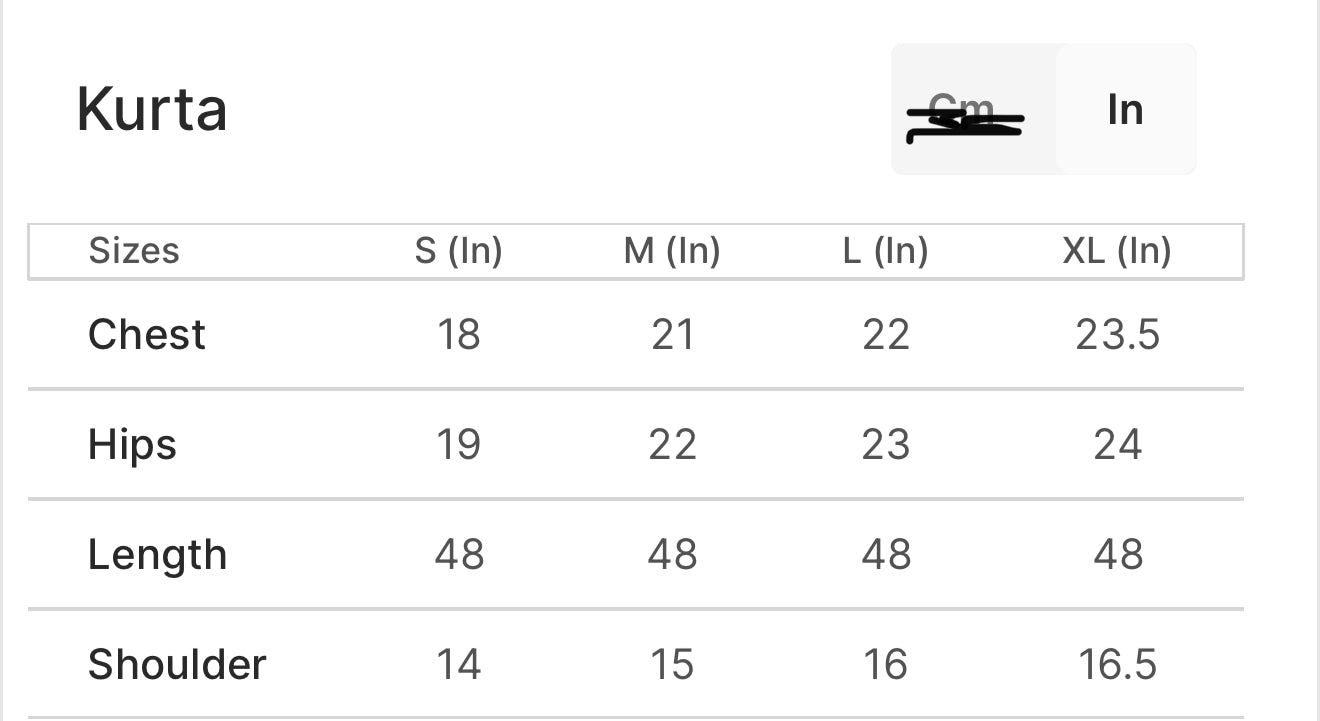1320x721 pixels.
Task: Click the XL hips value 24
Action: tap(1117, 444)
